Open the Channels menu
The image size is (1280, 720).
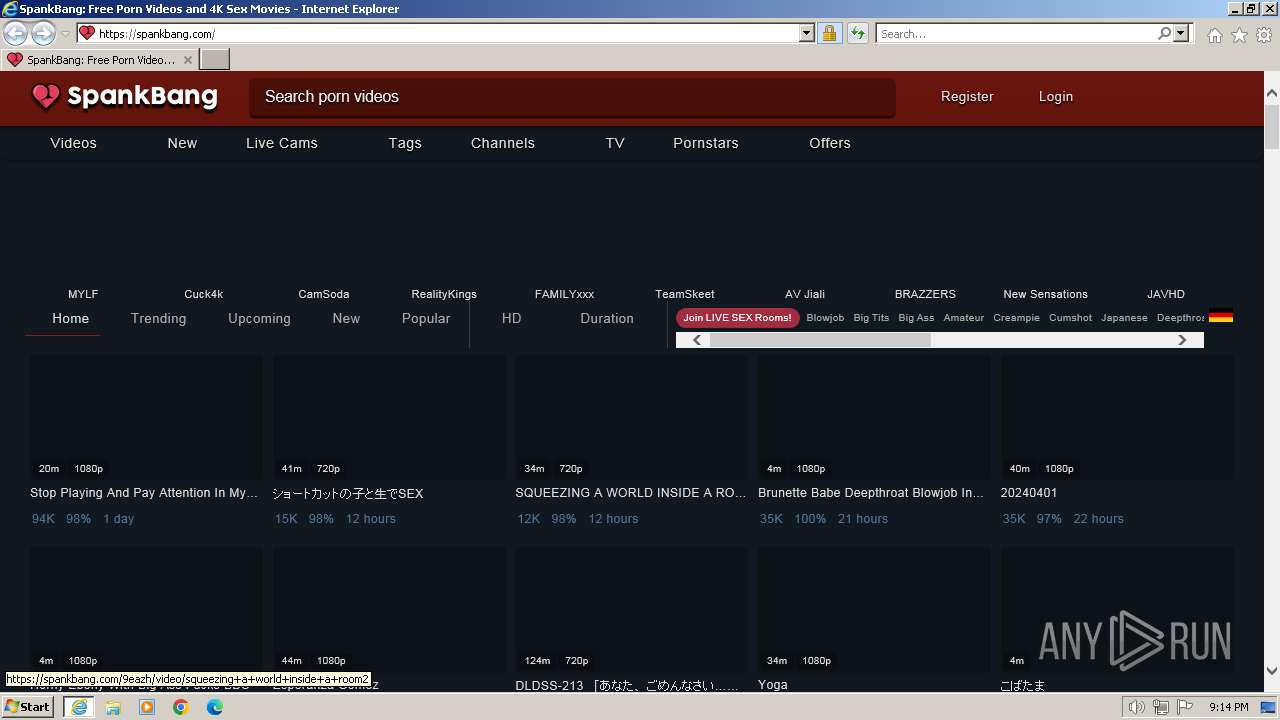click(503, 143)
